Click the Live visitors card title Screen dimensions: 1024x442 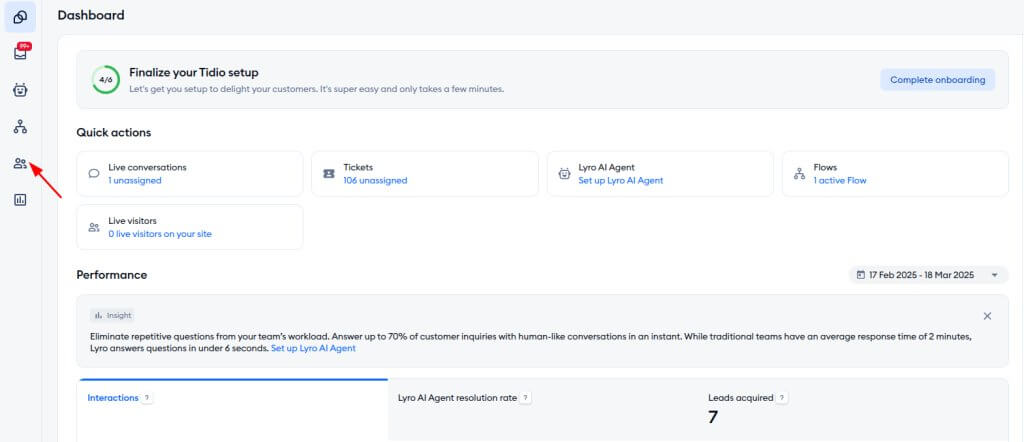tap(133, 221)
